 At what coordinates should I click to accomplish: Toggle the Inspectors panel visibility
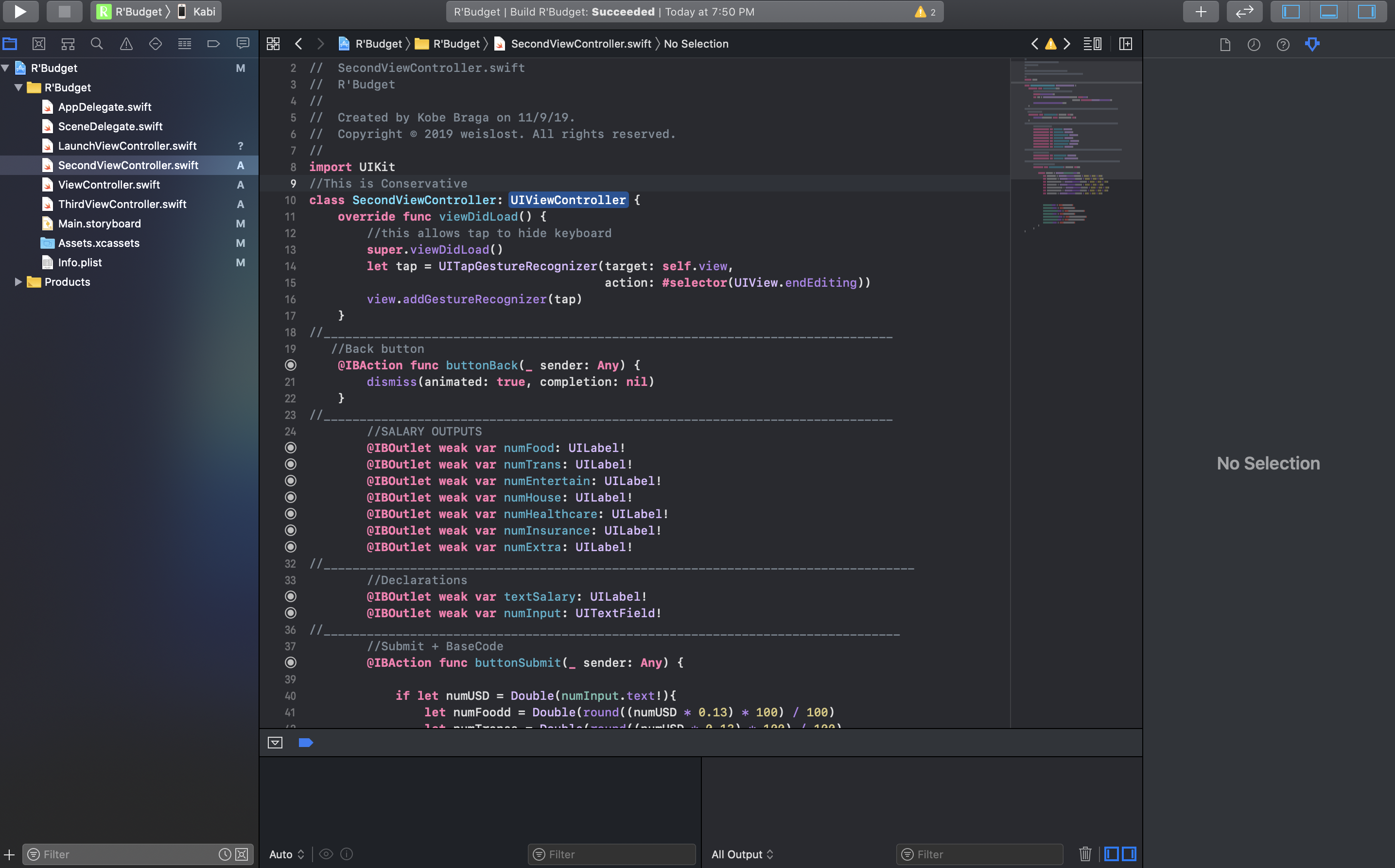pos(1366,12)
